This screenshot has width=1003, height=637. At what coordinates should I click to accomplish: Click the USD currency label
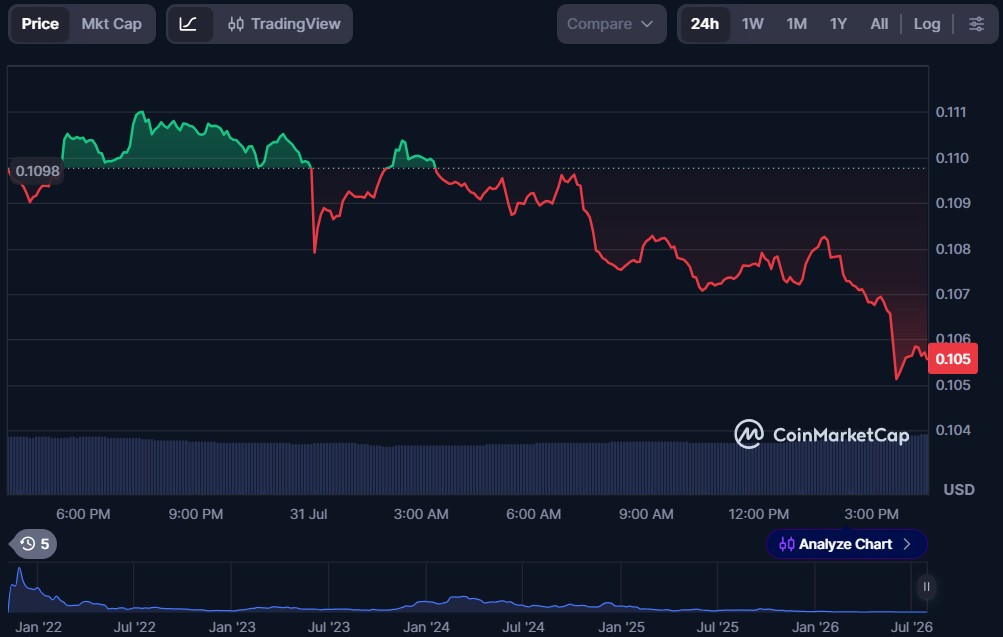959,490
